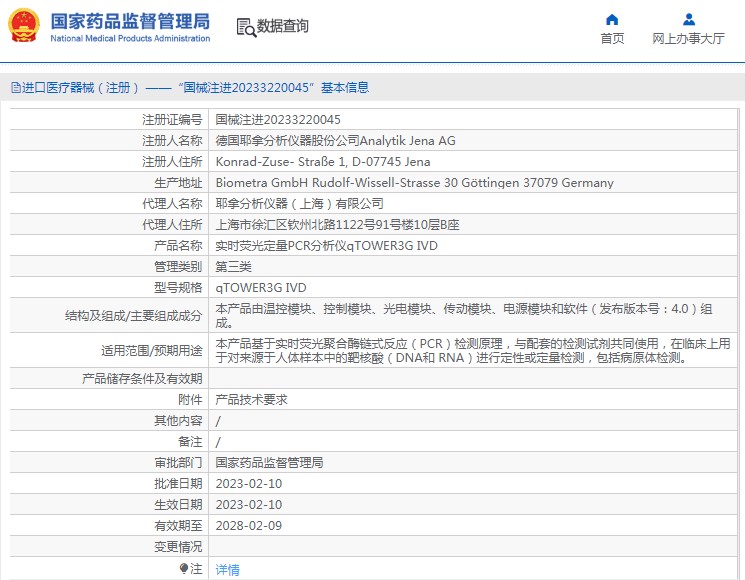This screenshot has height=580, width=745.
Task: Click the 结构及组成/主要组成成分 label
Action: tap(134, 315)
